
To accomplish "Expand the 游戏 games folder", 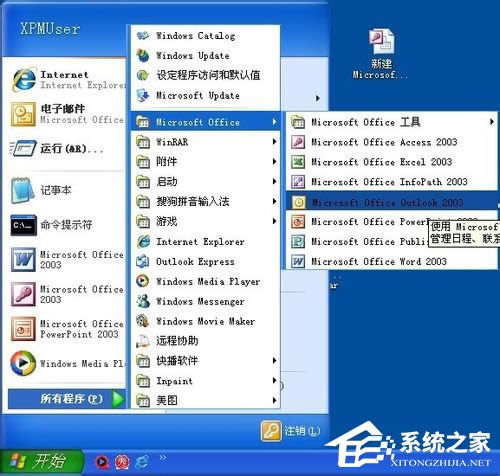I will point(205,221).
